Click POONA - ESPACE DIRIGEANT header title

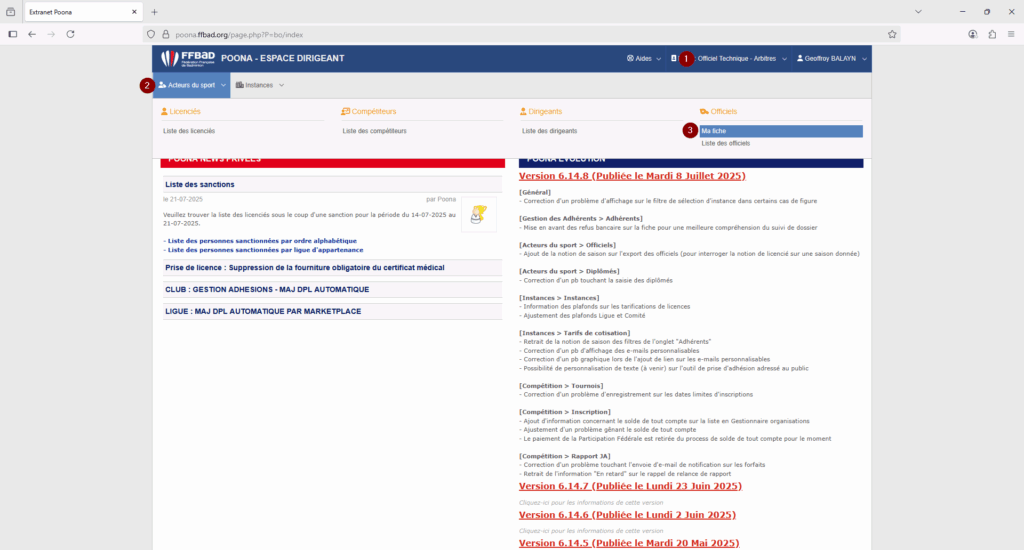click(283, 58)
